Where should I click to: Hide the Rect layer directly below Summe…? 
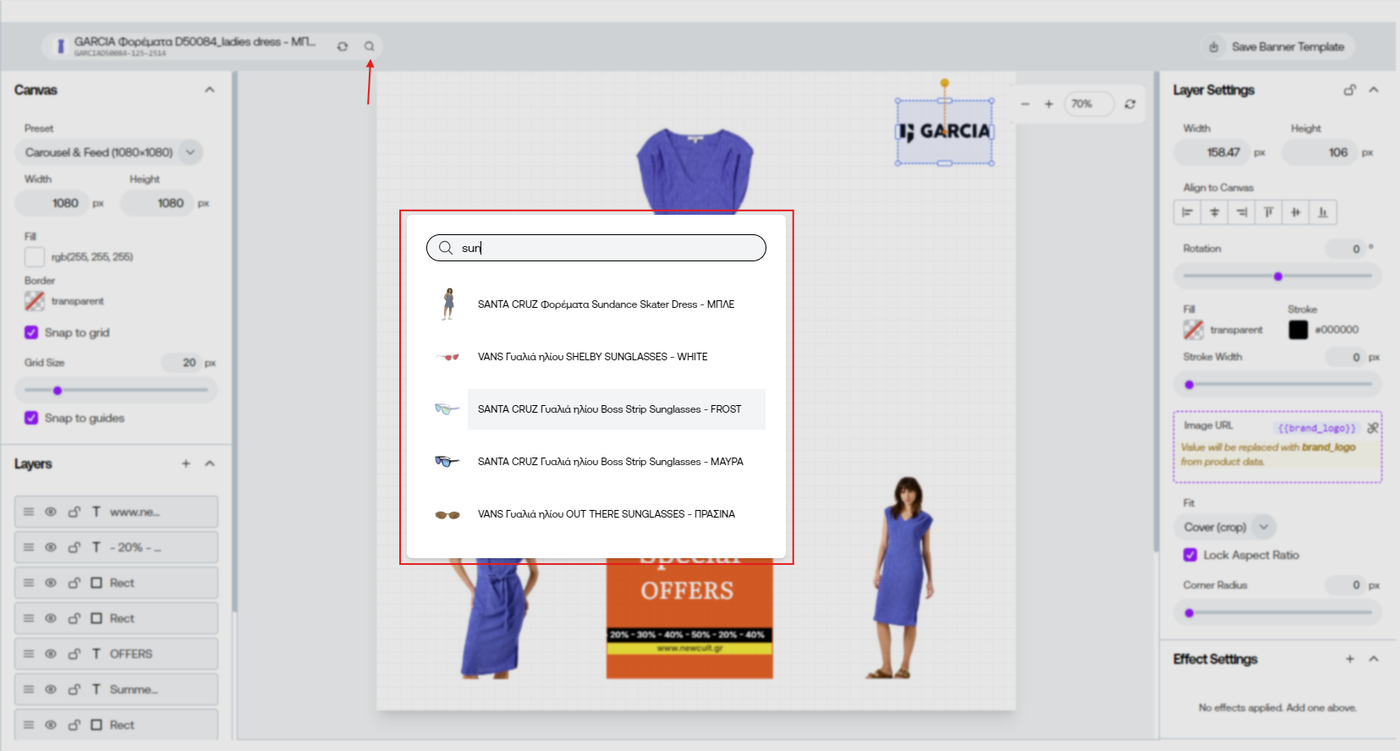(51, 725)
